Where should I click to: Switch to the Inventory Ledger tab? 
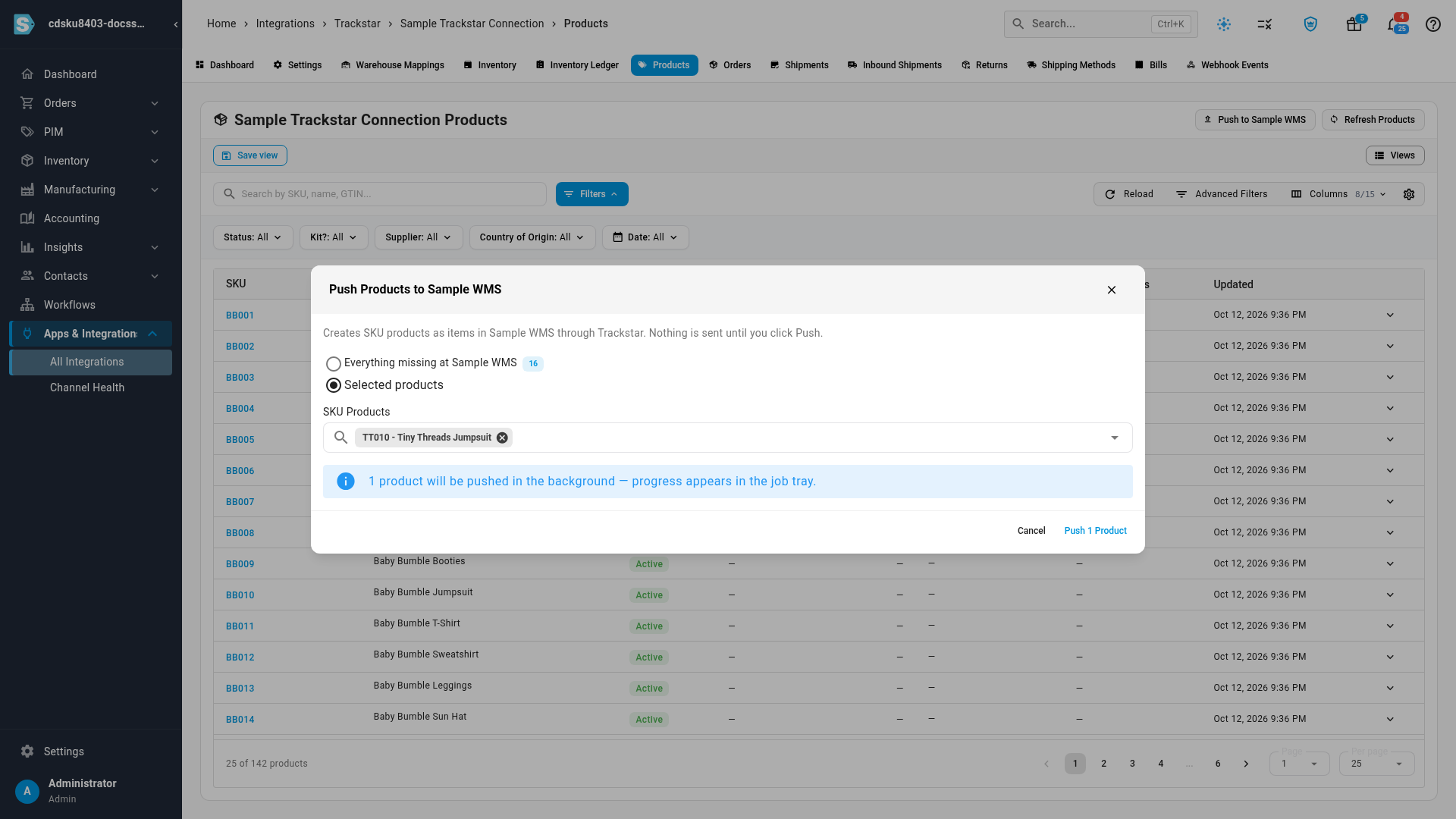point(577,65)
